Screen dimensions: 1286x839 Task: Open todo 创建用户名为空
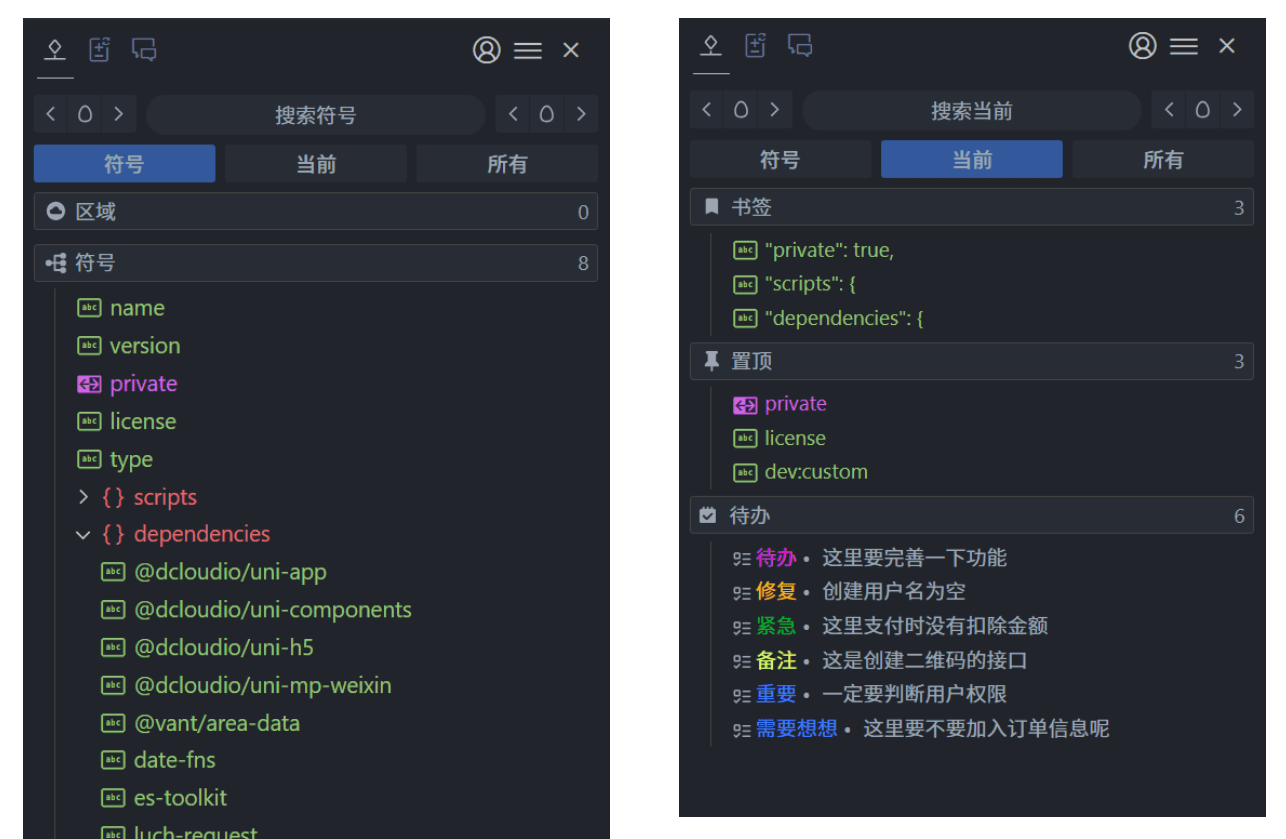(894, 592)
